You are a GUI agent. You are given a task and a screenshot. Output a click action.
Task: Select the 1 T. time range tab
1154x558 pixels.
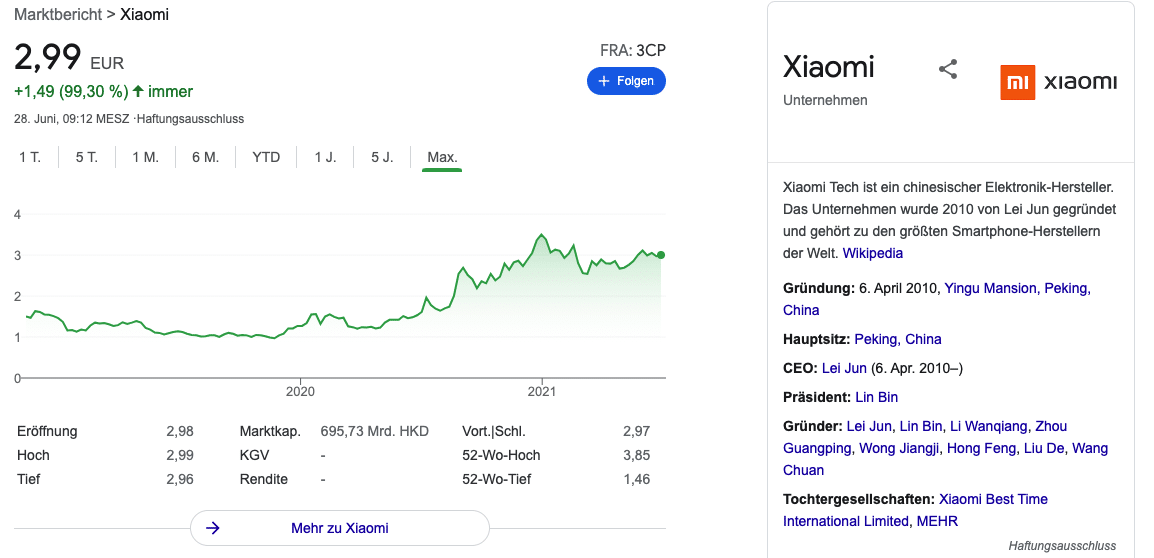pos(30,158)
